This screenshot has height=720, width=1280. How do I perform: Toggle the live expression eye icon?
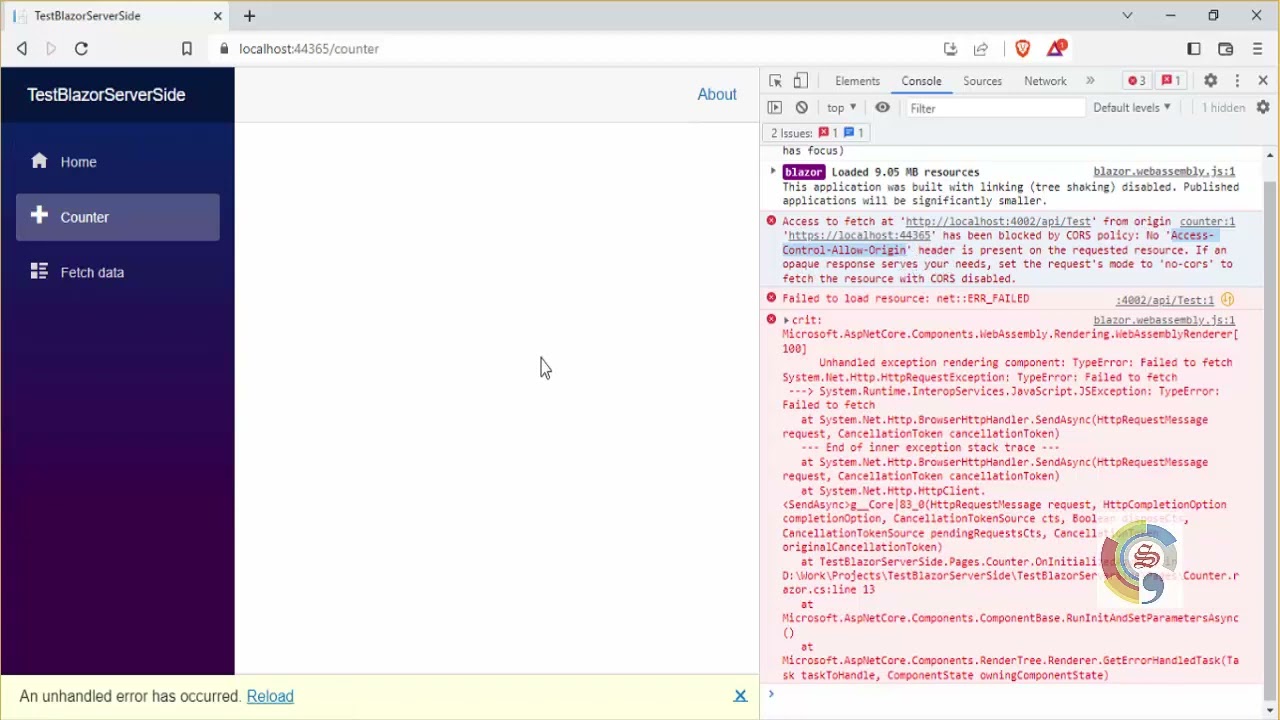[x=882, y=108]
